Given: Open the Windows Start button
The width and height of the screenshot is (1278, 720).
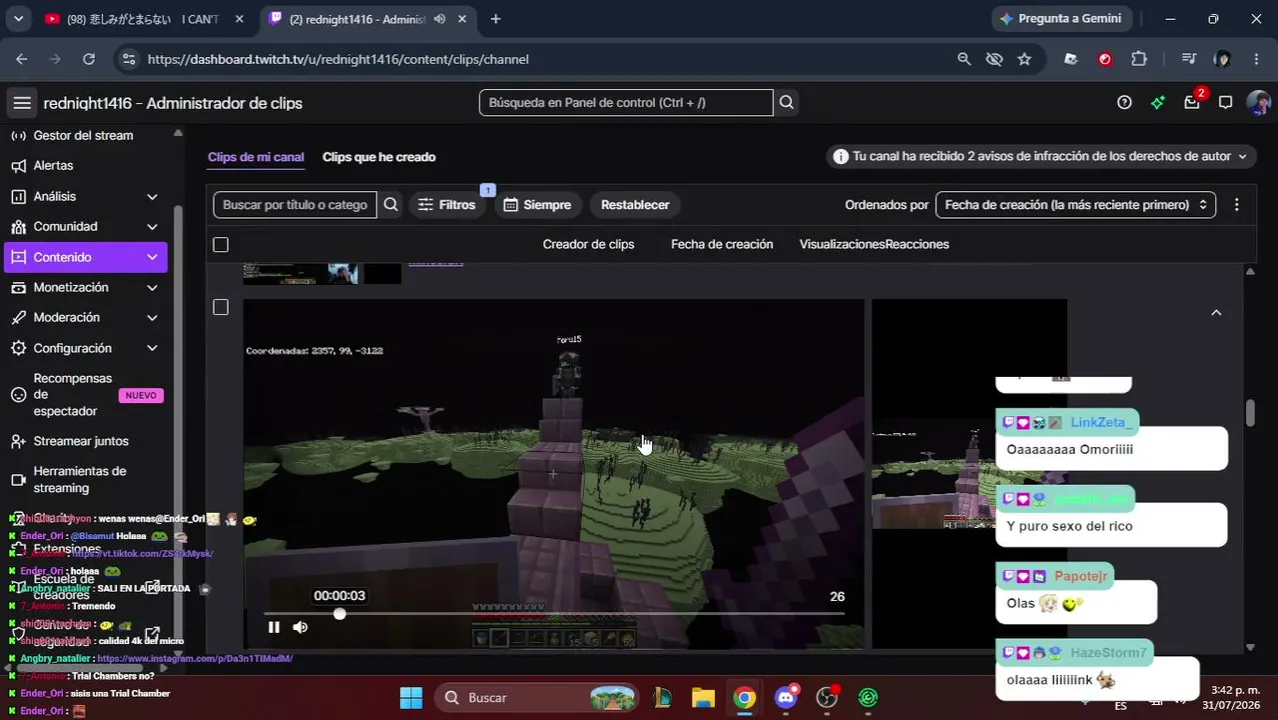Looking at the screenshot, I should (x=411, y=697).
